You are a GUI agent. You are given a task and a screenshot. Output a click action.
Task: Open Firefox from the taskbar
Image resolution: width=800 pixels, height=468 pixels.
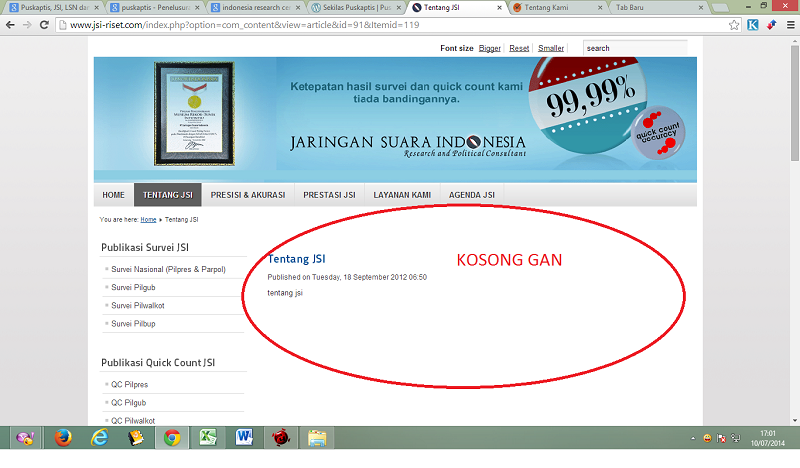(63, 438)
